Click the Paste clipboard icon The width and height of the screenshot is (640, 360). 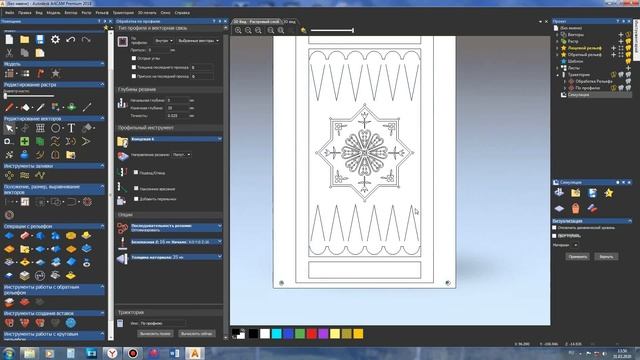point(40,53)
